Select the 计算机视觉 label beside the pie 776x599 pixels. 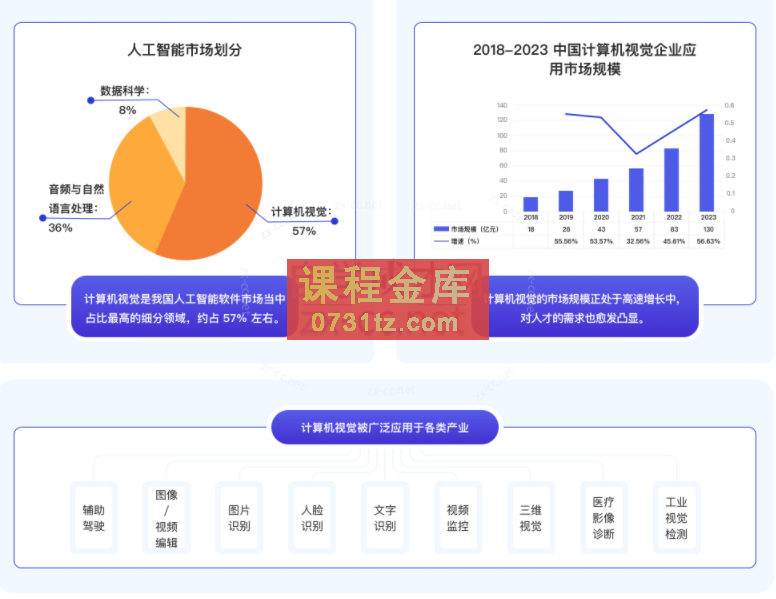(301, 212)
